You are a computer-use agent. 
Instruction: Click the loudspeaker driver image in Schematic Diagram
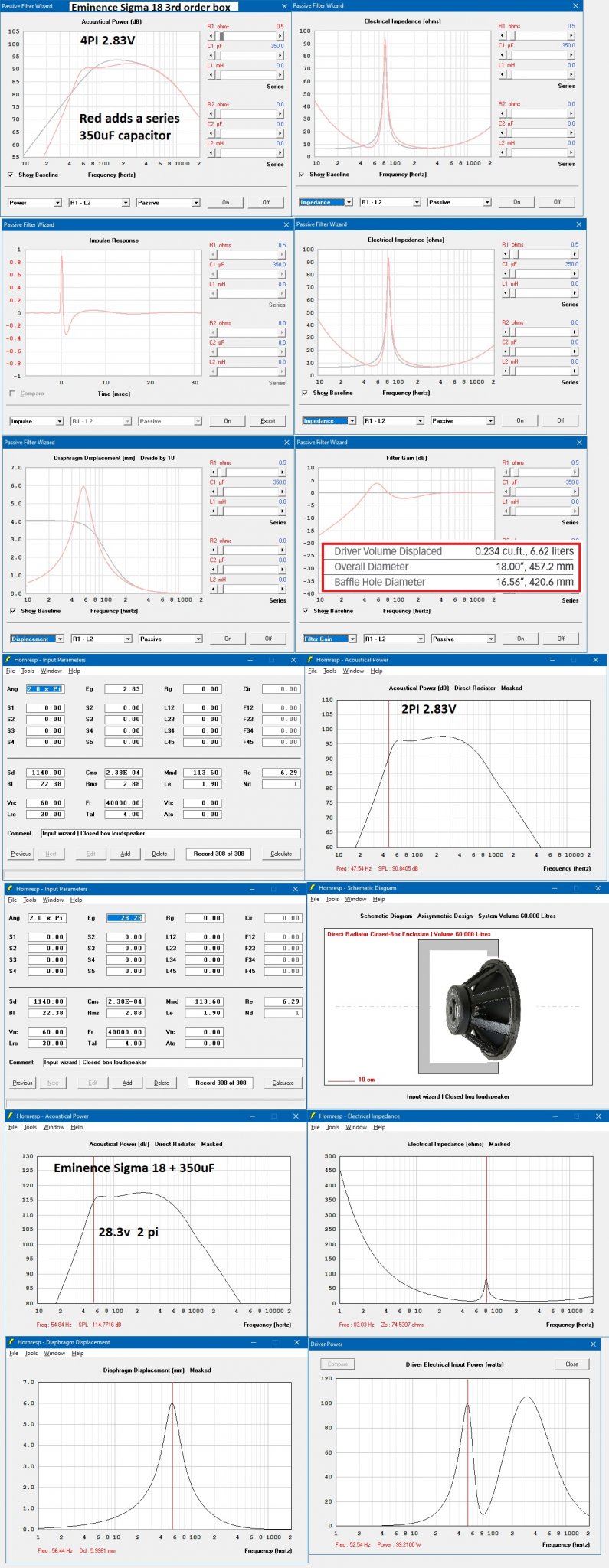[x=483, y=1009]
